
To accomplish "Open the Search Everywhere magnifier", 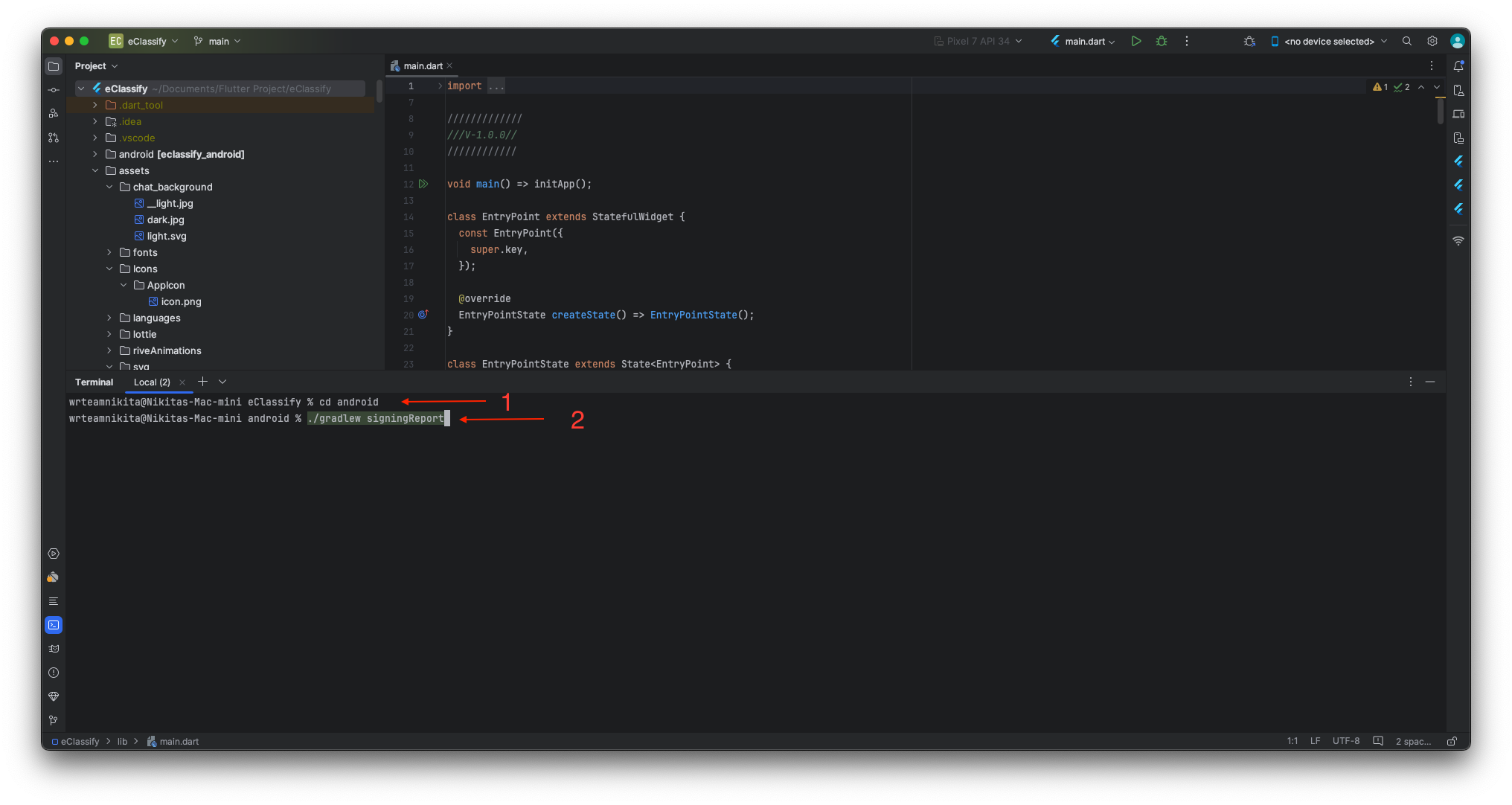I will tap(1406, 41).
